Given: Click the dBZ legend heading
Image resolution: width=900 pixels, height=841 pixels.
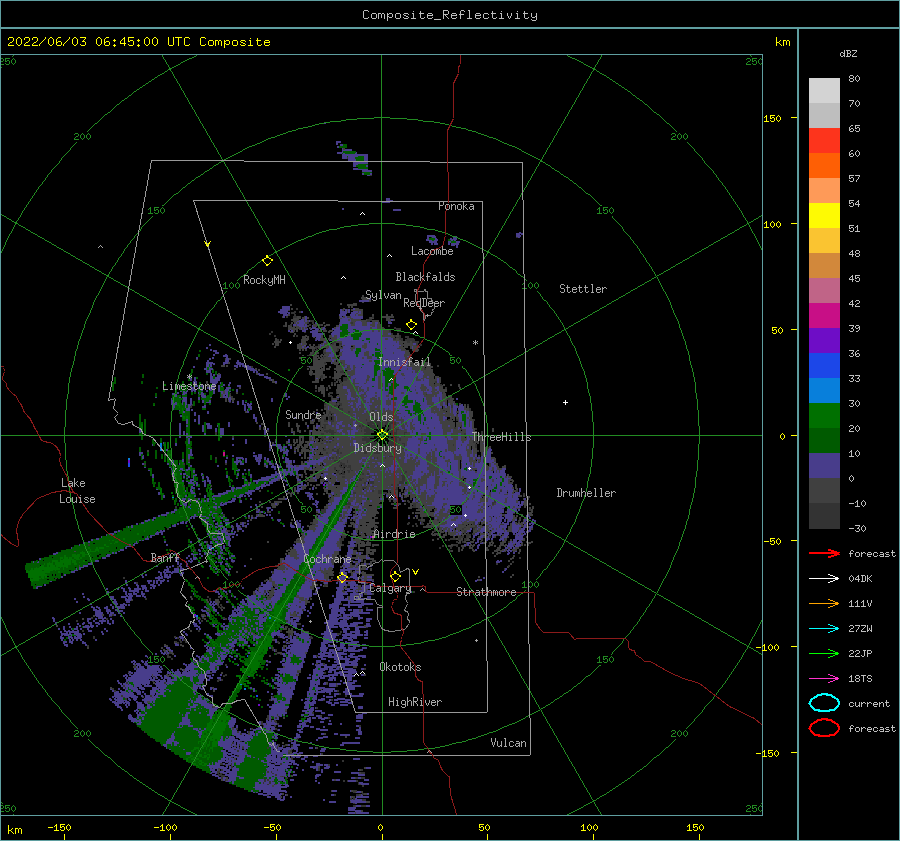Looking at the screenshot, I should (x=848, y=53).
